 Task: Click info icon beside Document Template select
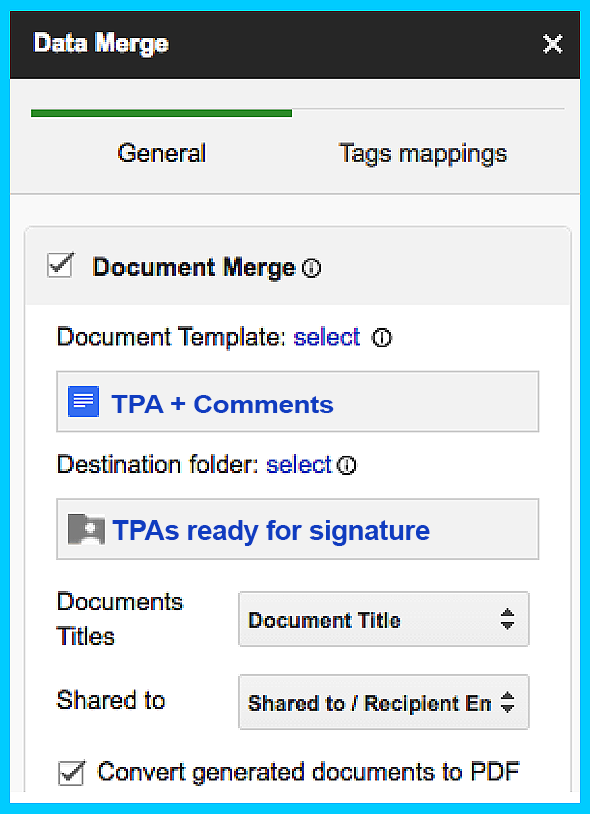coord(381,338)
